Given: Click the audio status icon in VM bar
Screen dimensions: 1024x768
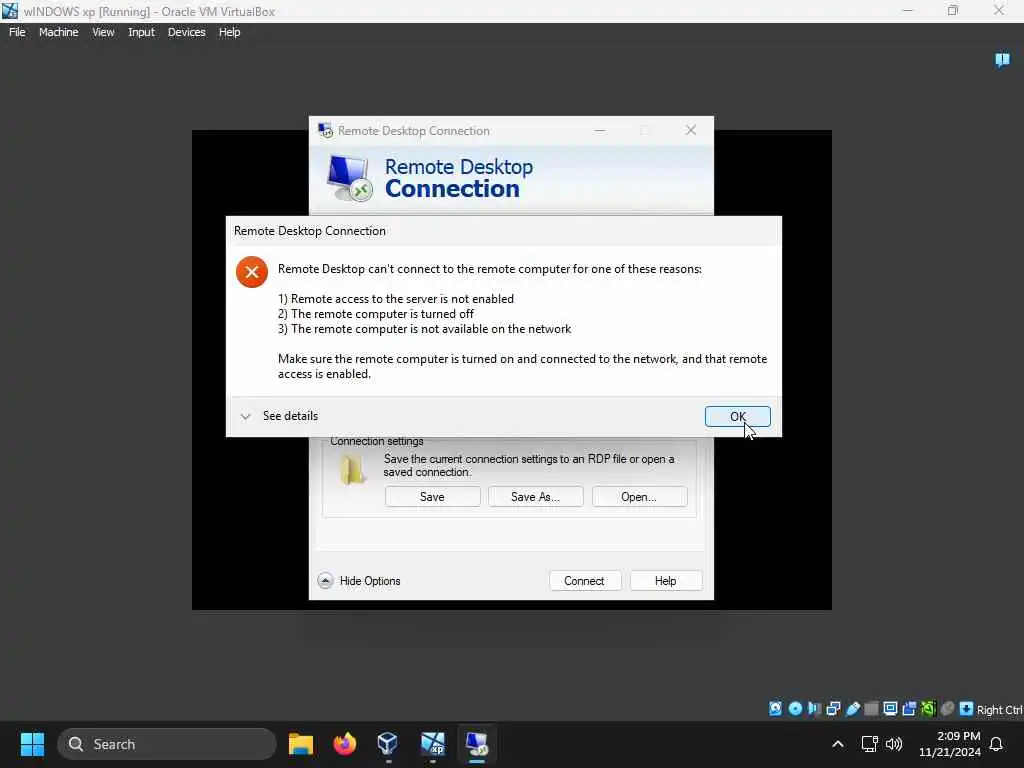Looking at the screenshot, I should coord(814,709).
